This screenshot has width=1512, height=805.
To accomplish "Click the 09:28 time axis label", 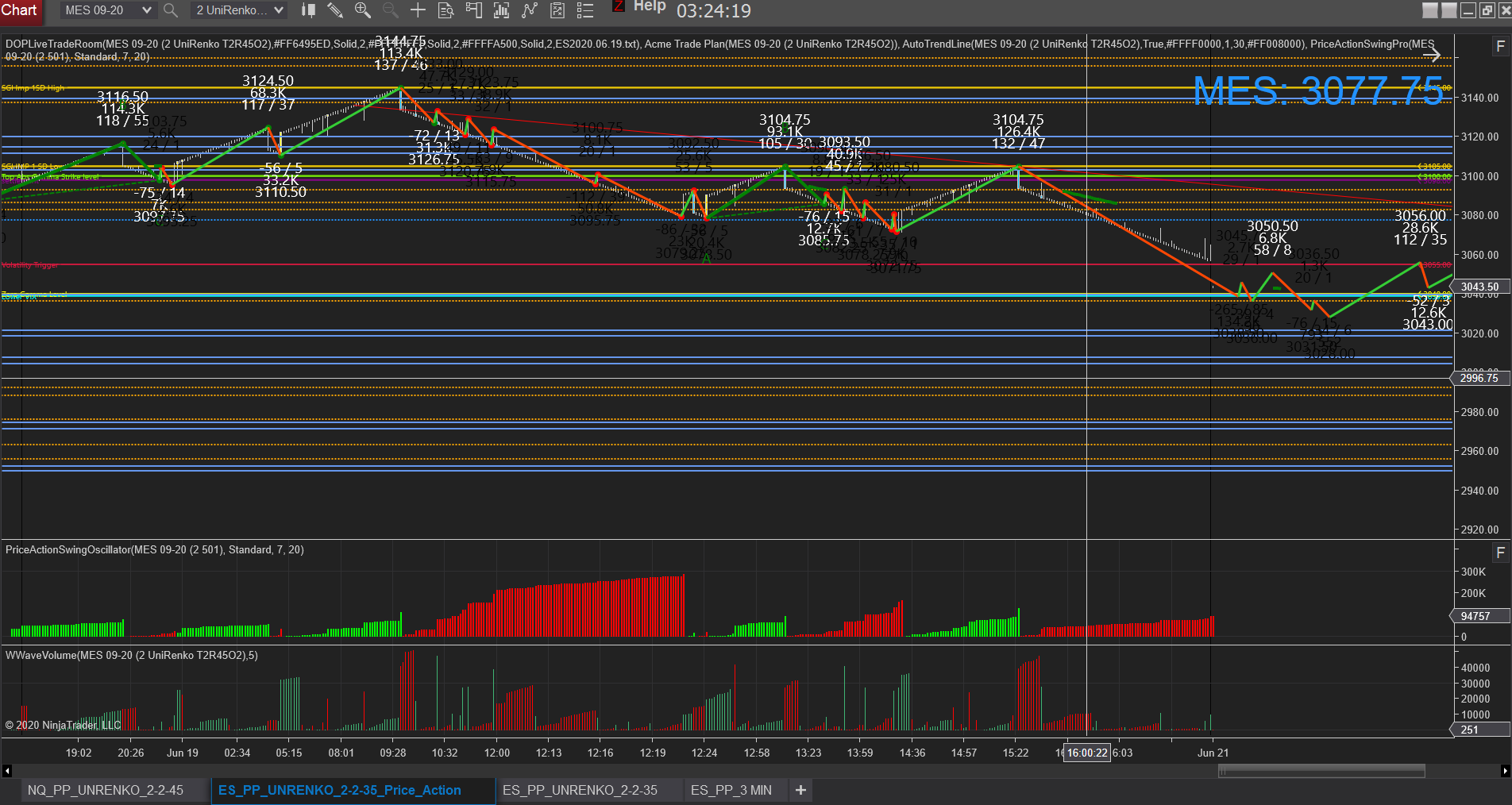I will pyautogui.click(x=393, y=753).
